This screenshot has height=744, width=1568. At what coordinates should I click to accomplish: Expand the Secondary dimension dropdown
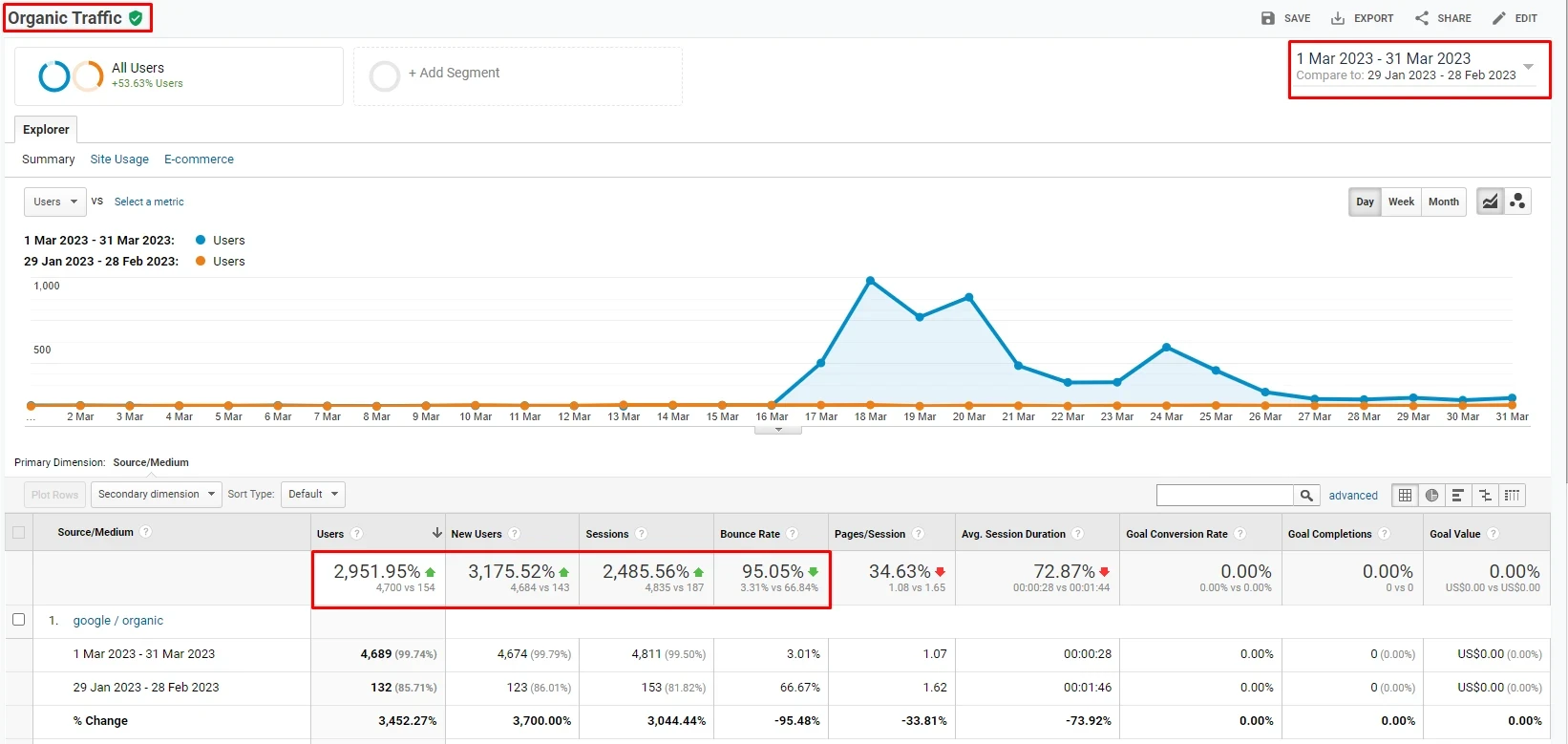(157, 495)
